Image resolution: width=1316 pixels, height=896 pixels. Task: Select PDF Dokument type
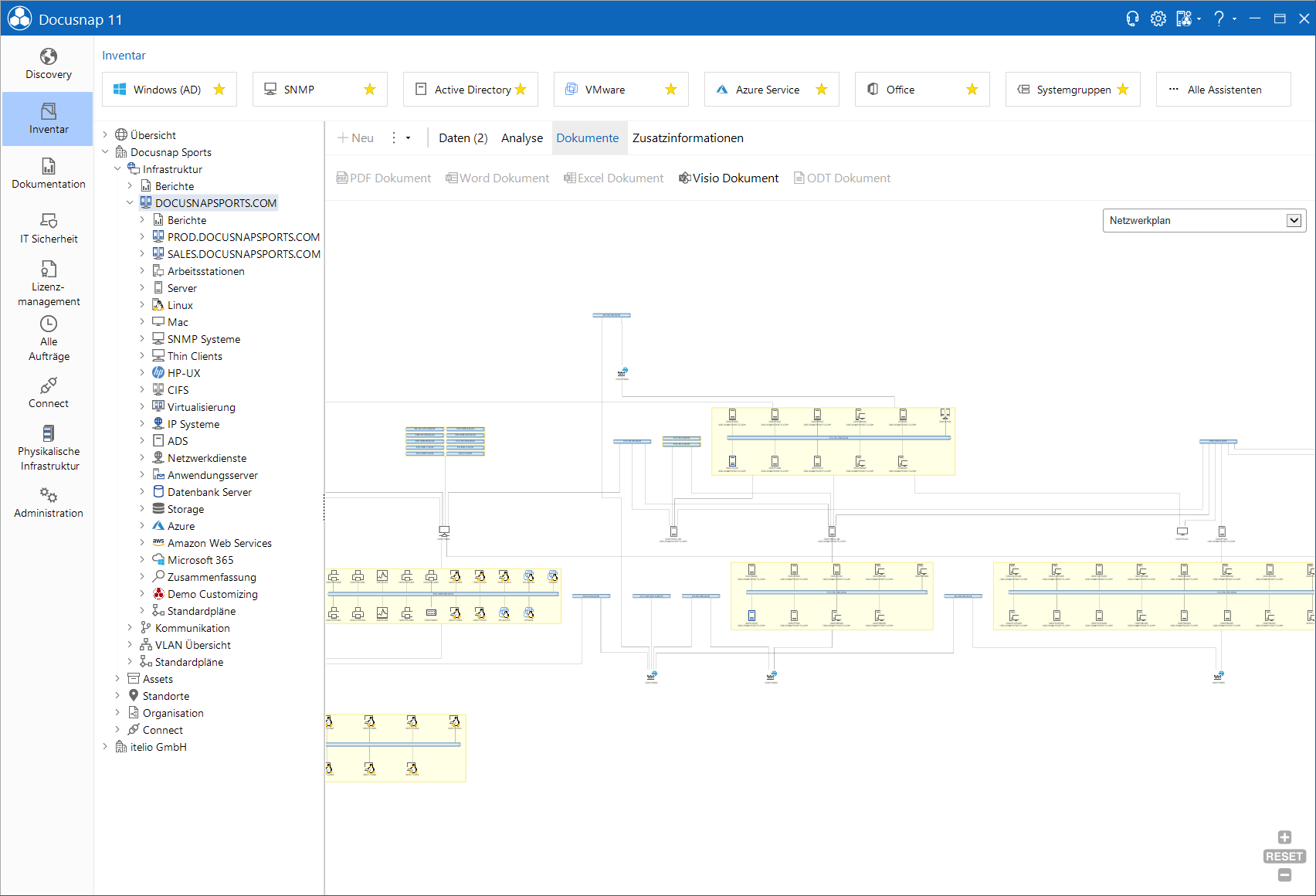(x=384, y=178)
